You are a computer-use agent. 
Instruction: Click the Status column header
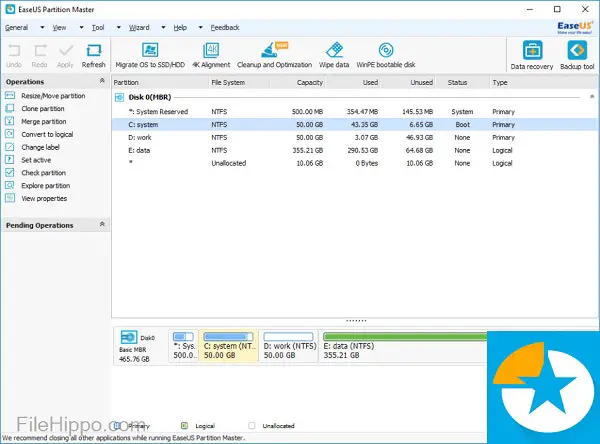pos(463,82)
